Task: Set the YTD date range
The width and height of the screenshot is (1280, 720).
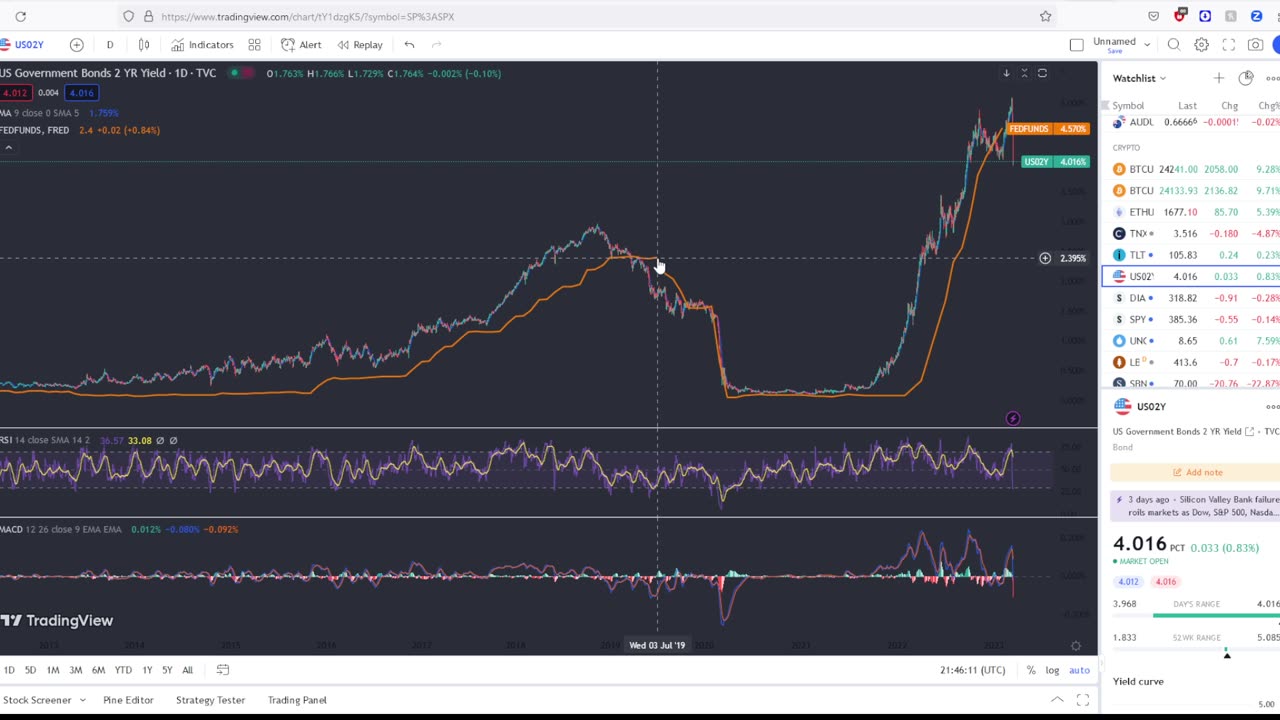Action: click(x=123, y=670)
